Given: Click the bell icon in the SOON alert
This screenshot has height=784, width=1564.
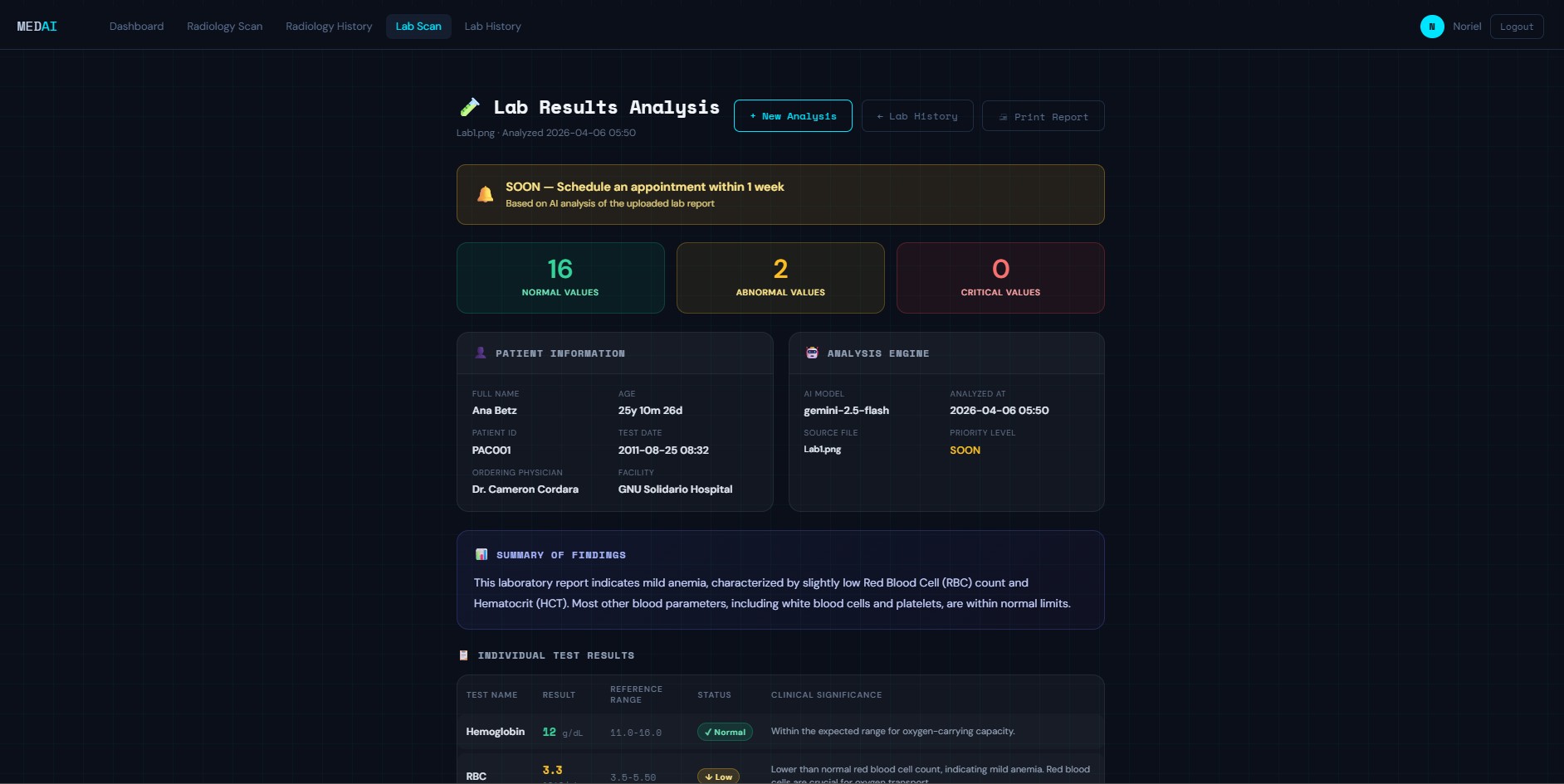Looking at the screenshot, I should [486, 194].
